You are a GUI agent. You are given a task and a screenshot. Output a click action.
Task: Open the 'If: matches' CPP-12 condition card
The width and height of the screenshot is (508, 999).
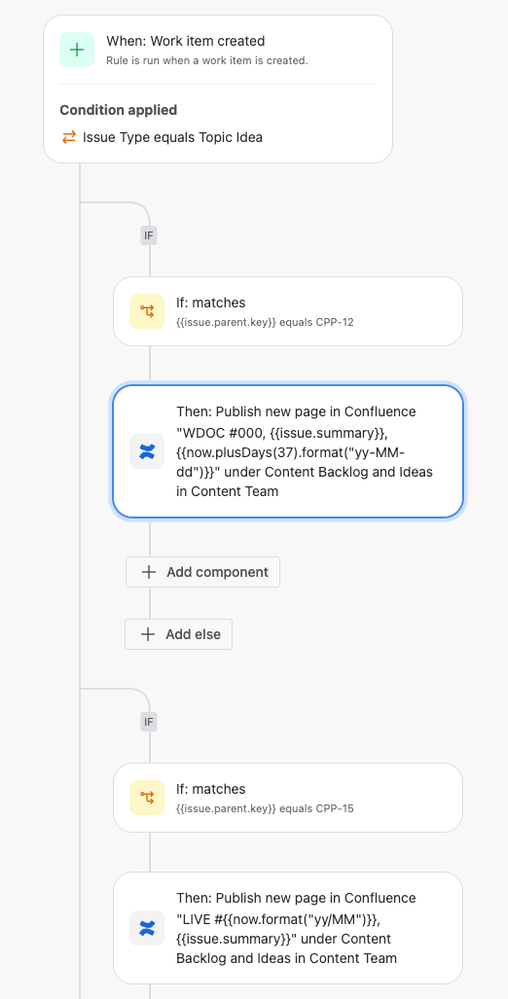[x=288, y=312]
